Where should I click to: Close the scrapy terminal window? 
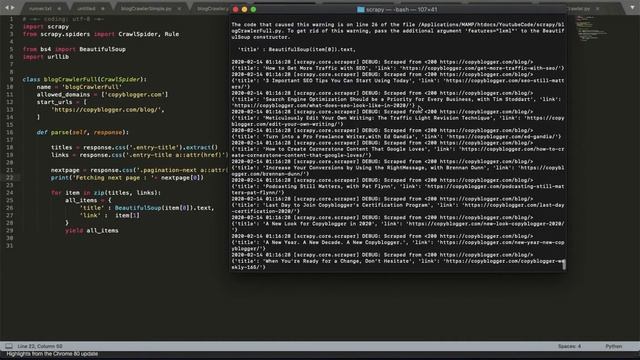tap(236, 9)
